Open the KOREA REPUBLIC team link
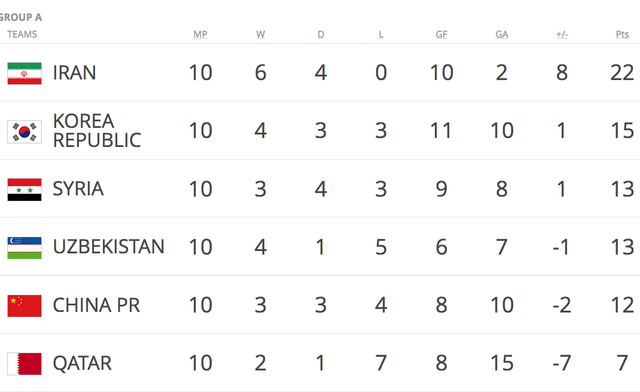Screen dimensions: 640x392 pos(97,131)
